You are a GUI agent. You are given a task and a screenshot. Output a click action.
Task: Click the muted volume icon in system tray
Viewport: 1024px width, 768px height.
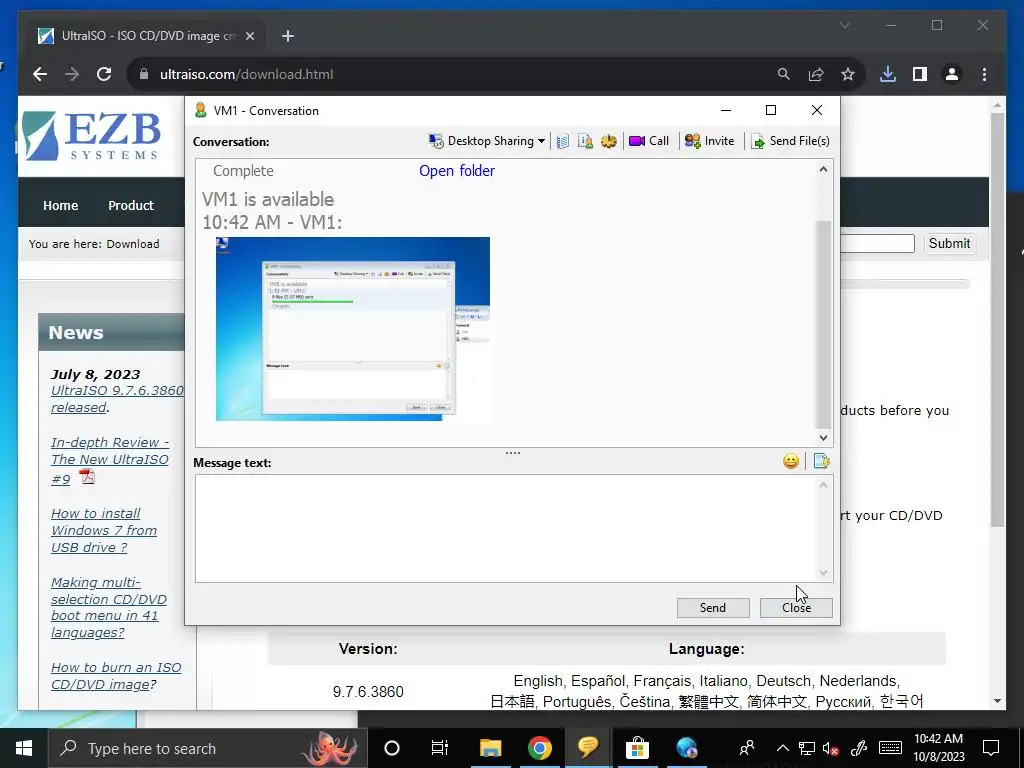[831, 748]
